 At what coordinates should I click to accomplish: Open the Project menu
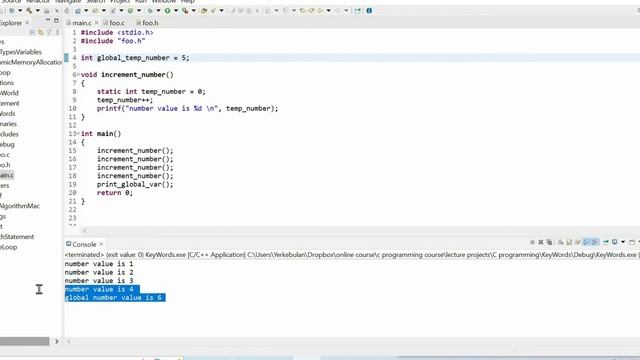(120, 2)
